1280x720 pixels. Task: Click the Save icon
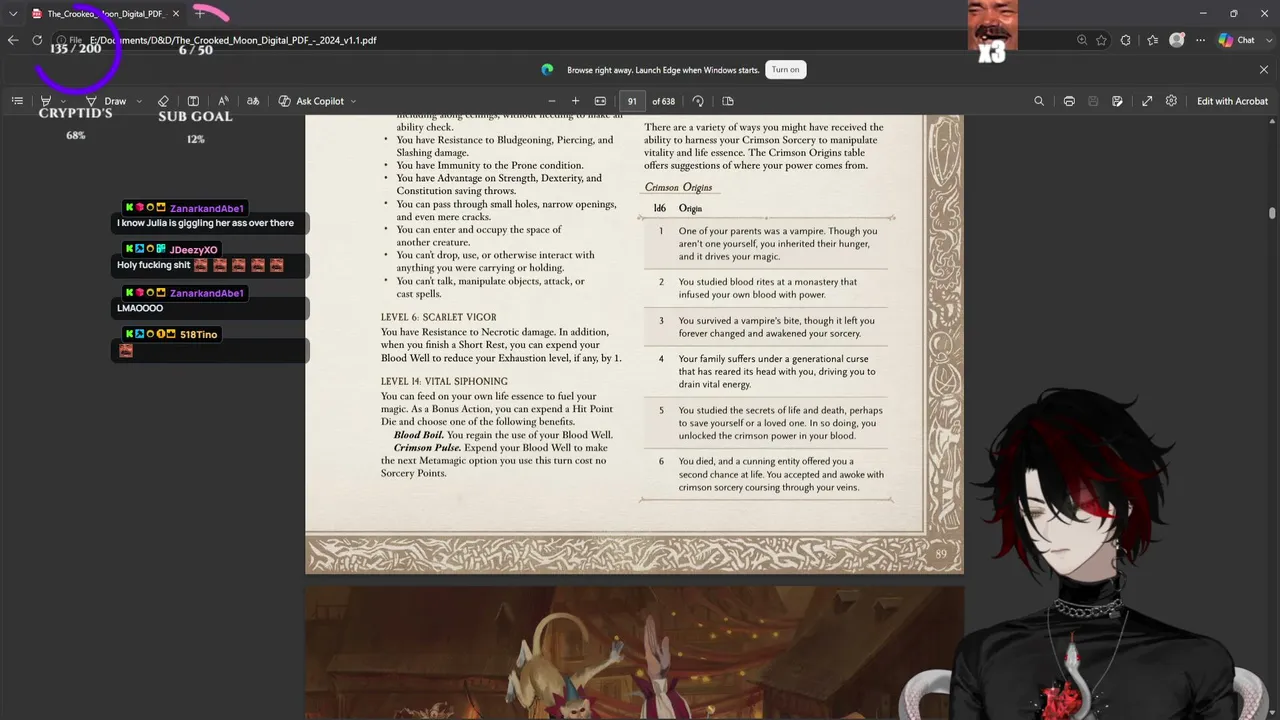[1093, 101]
